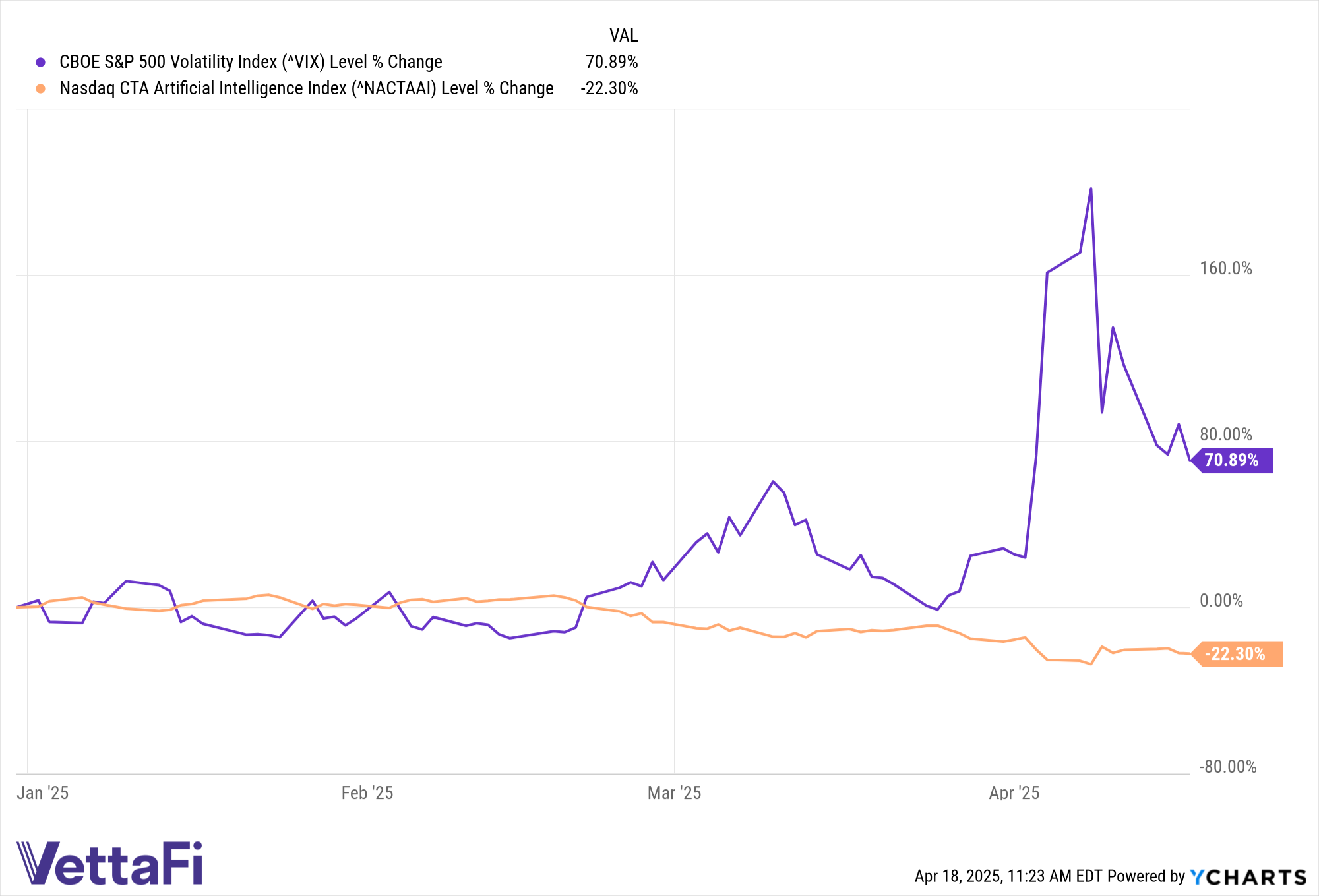Screen dimensions: 1319x896
Task: Click the Mar '25 axis label
Action: 674,792
